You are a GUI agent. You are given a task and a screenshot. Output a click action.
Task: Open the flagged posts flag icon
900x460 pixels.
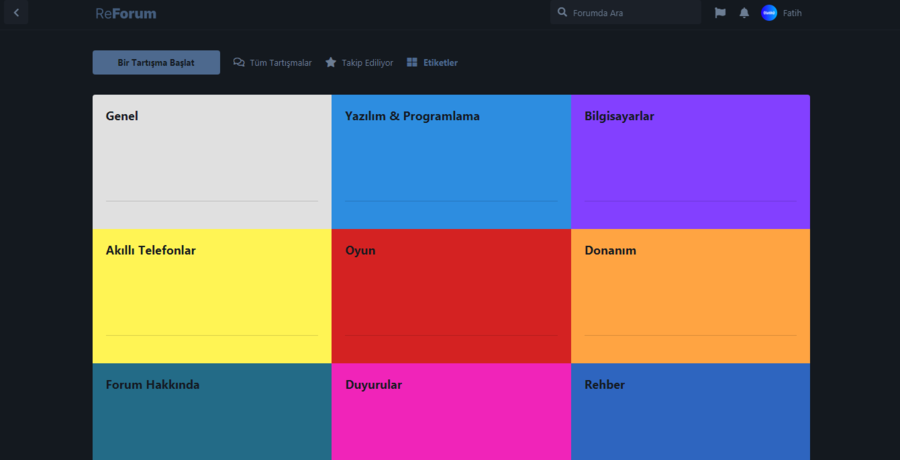720,13
